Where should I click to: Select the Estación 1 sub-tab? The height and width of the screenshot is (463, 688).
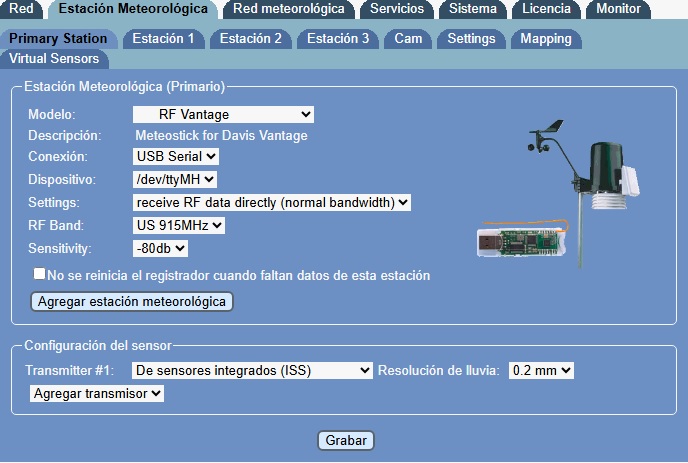pos(163,39)
